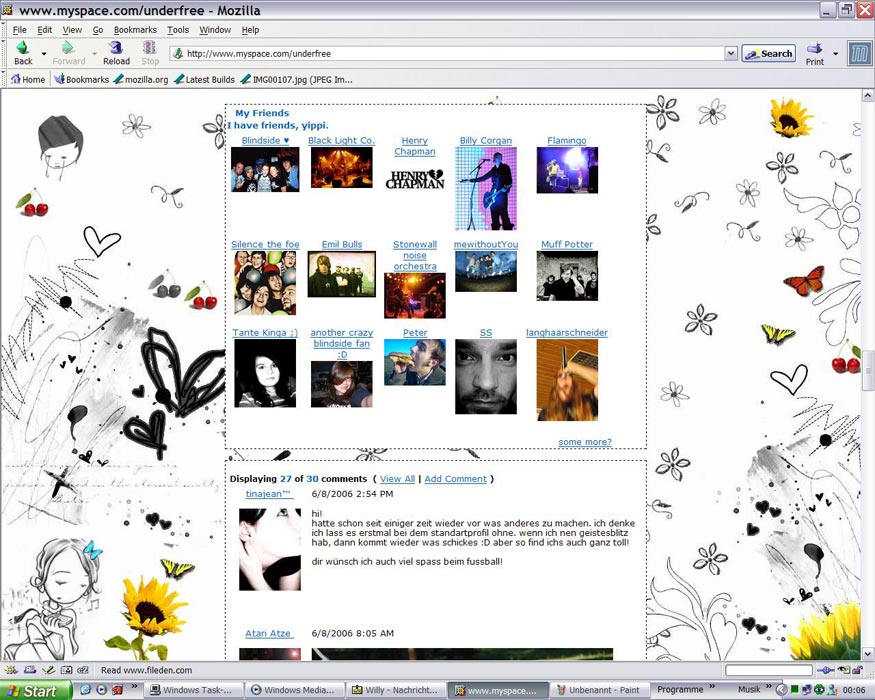Image resolution: width=875 pixels, height=700 pixels.
Task: Go back with the Back button
Action: coord(23,53)
